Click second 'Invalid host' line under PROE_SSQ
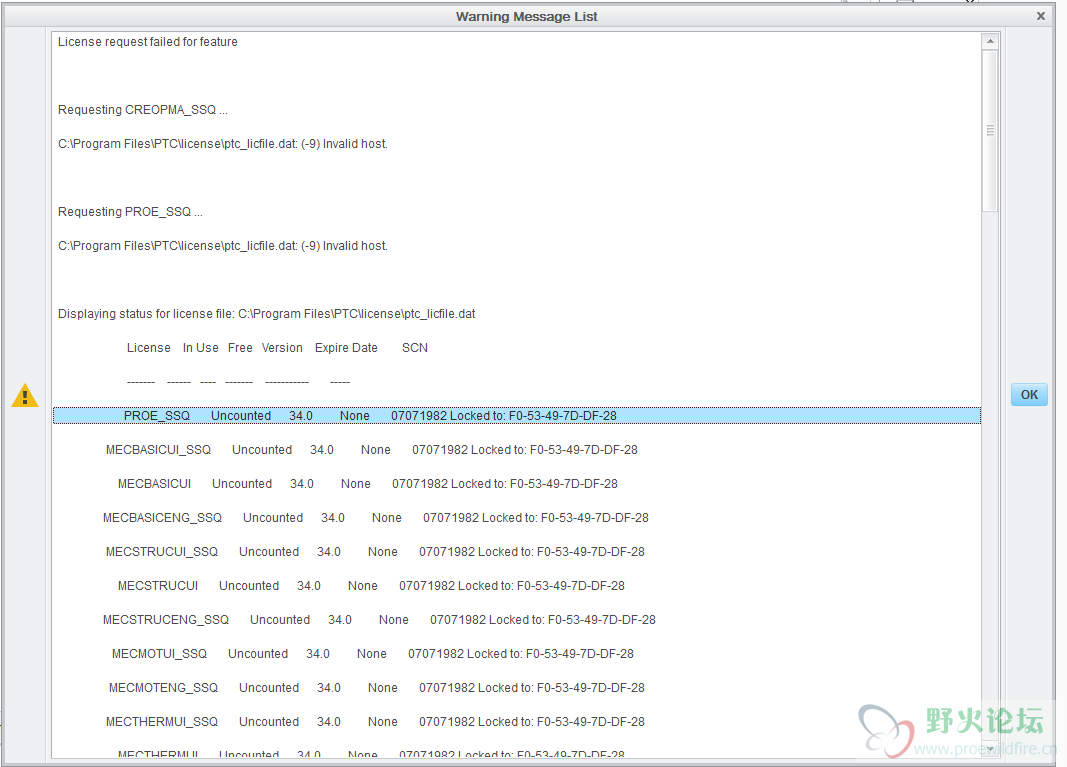 pyautogui.click(x=223, y=246)
